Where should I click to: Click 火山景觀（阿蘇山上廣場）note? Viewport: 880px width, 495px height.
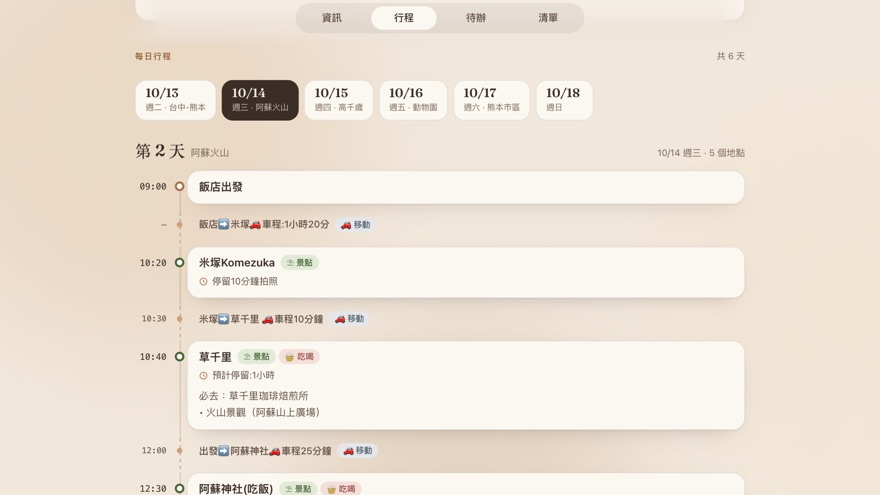coord(259,412)
